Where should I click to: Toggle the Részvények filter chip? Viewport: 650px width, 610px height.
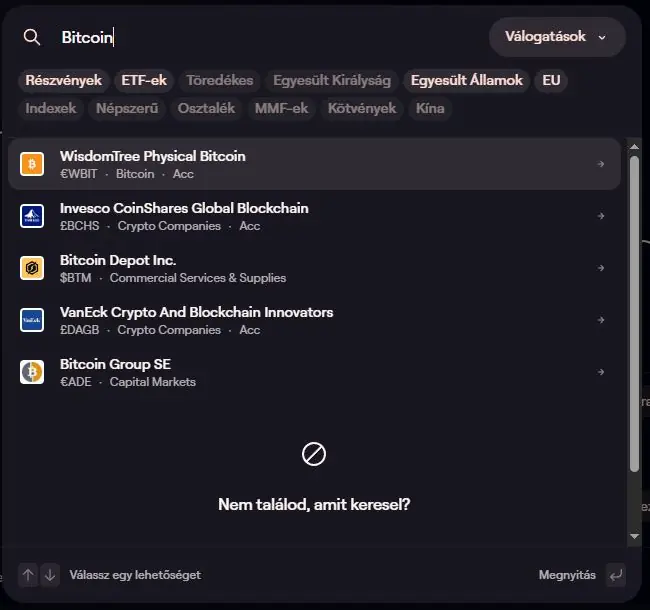pyautogui.click(x=63, y=80)
